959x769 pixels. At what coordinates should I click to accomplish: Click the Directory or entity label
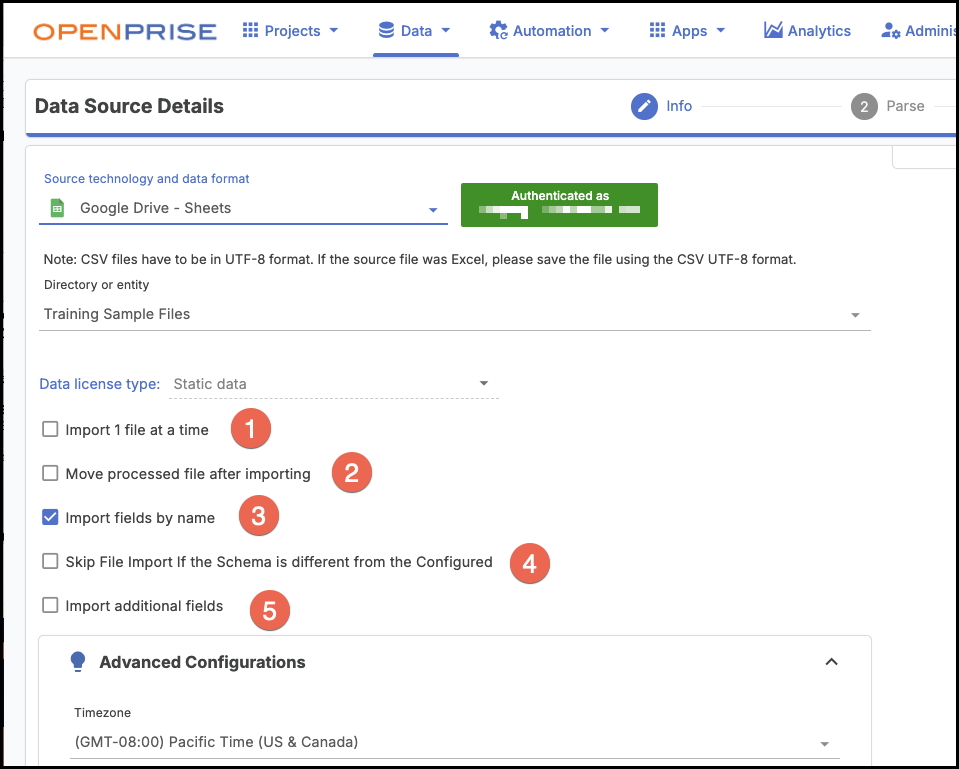pos(97,284)
